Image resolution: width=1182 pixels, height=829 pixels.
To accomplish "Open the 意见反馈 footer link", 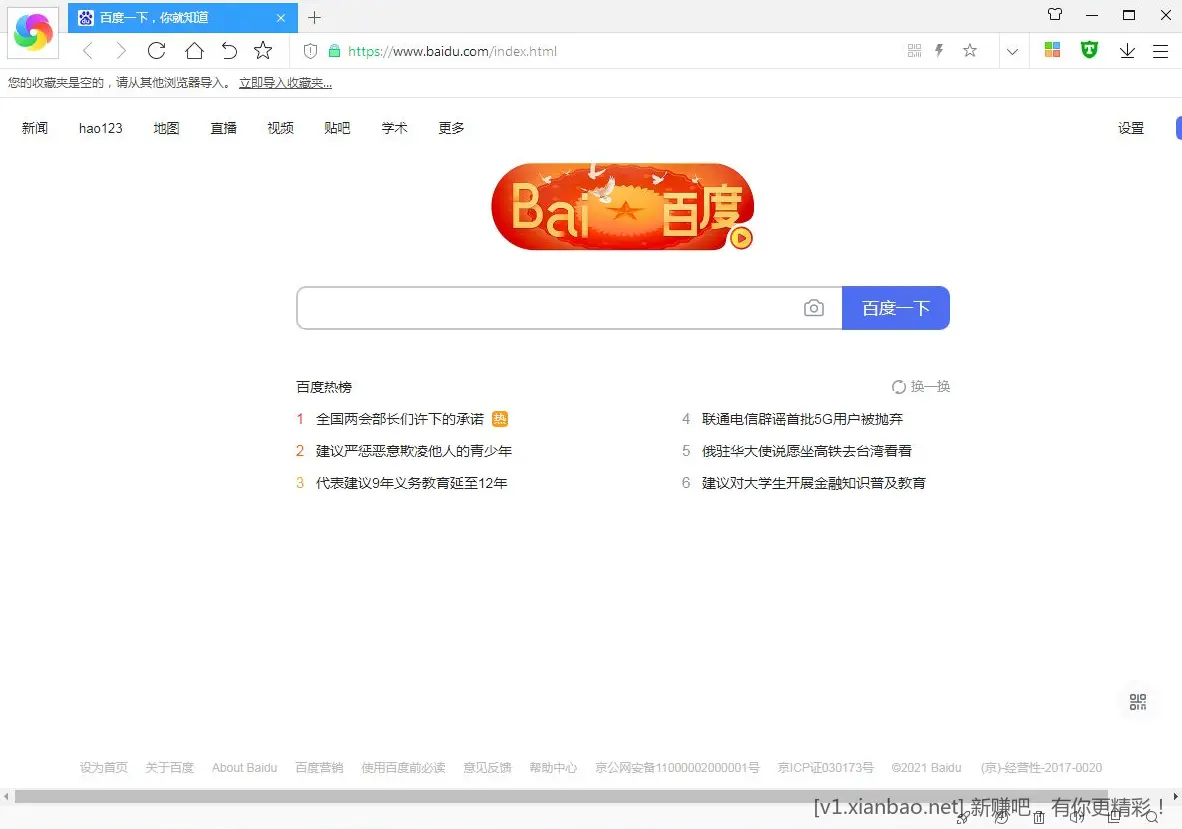I will pyautogui.click(x=487, y=767).
